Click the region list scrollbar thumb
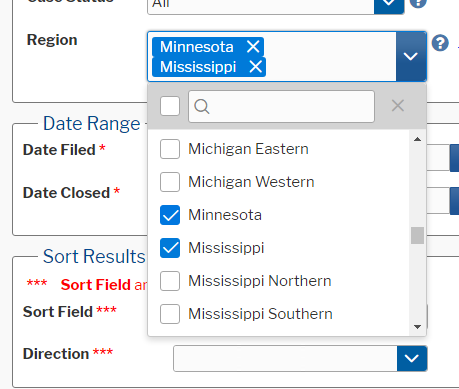459x389 pixels. click(417, 236)
